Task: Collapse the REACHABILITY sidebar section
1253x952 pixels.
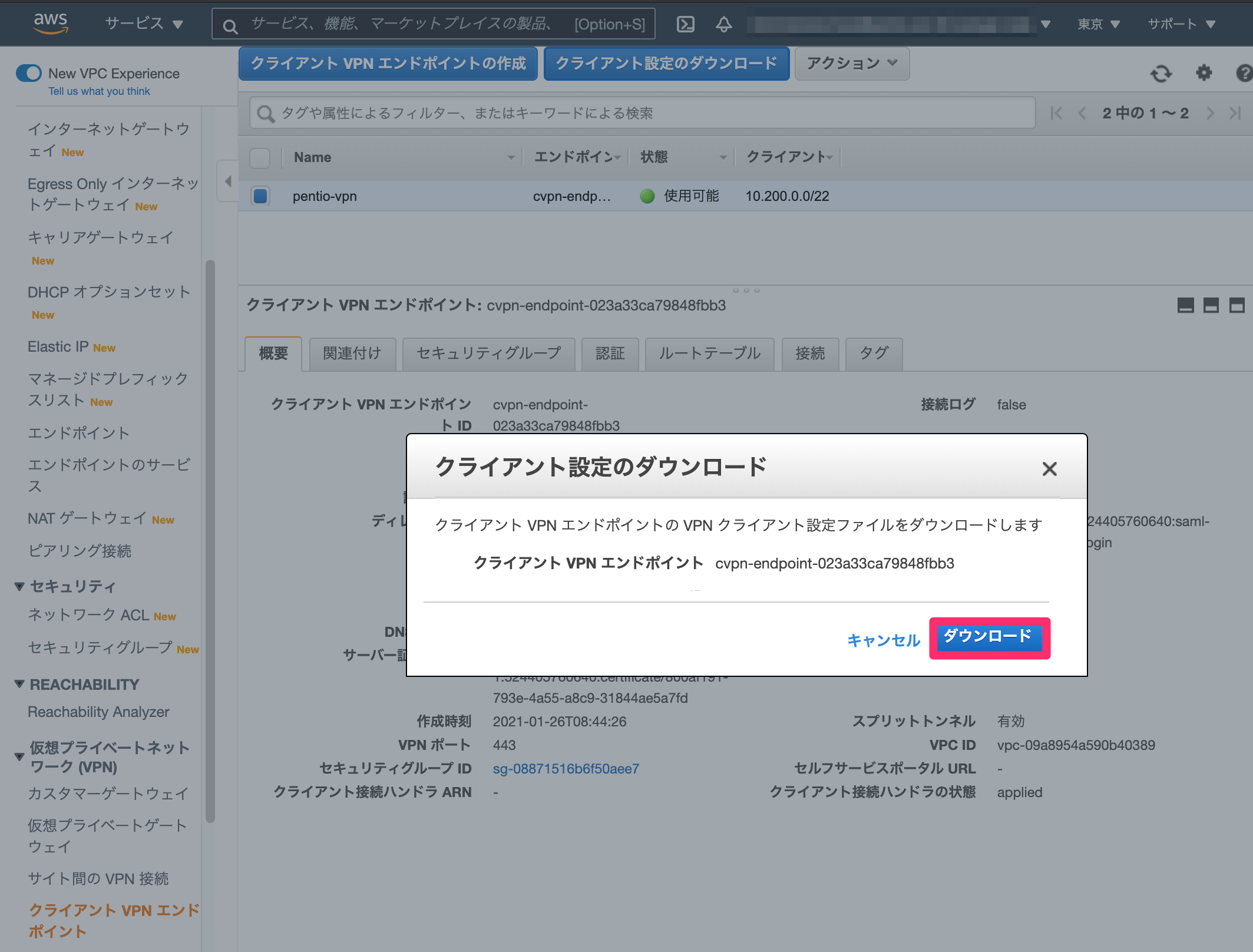Action: point(19,684)
